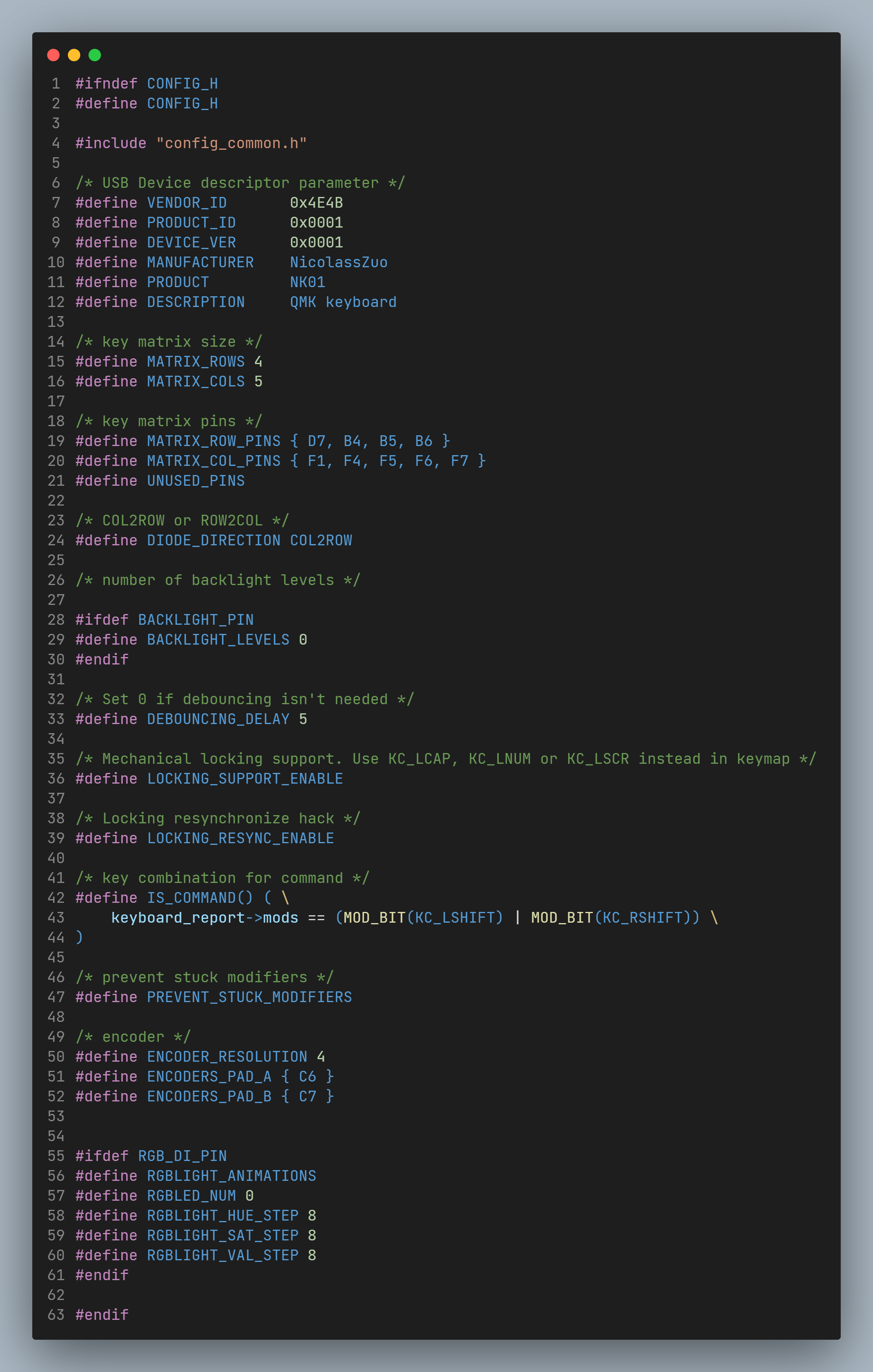Select the KC_RSHIFT argument

[642, 918]
